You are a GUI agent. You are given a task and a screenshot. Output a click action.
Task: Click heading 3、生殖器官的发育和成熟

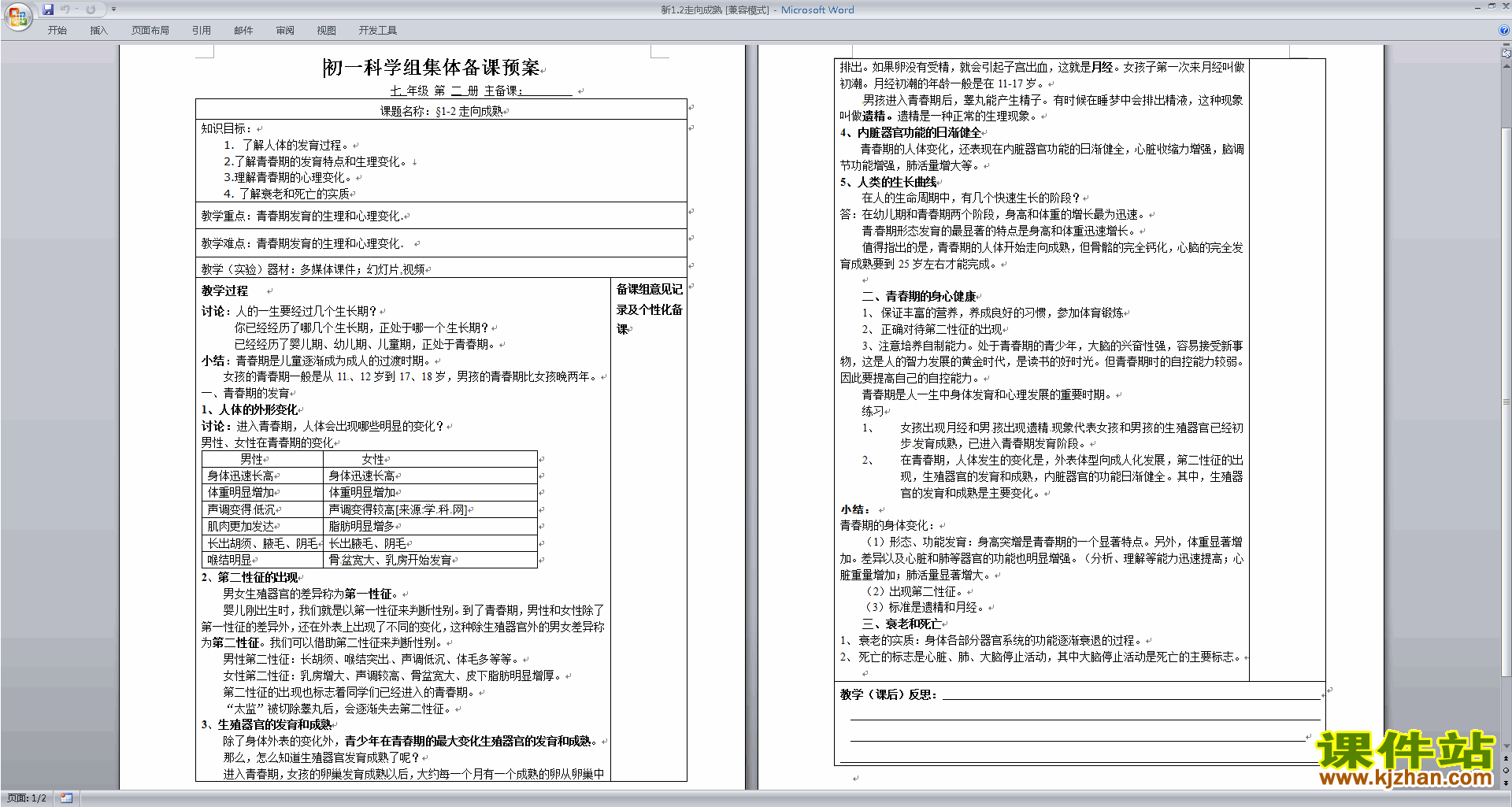point(266,724)
